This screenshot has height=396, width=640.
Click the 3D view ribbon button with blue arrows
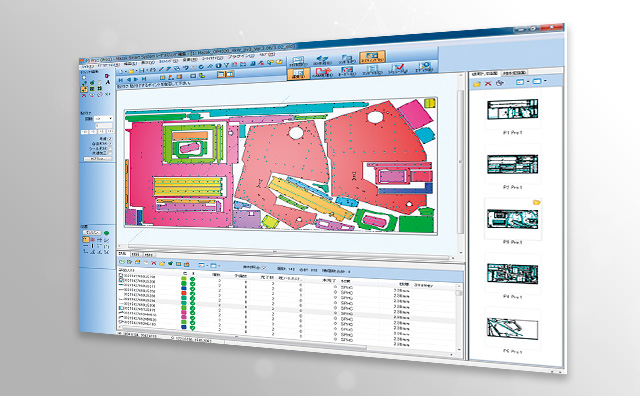pyautogui.click(x=322, y=60)
